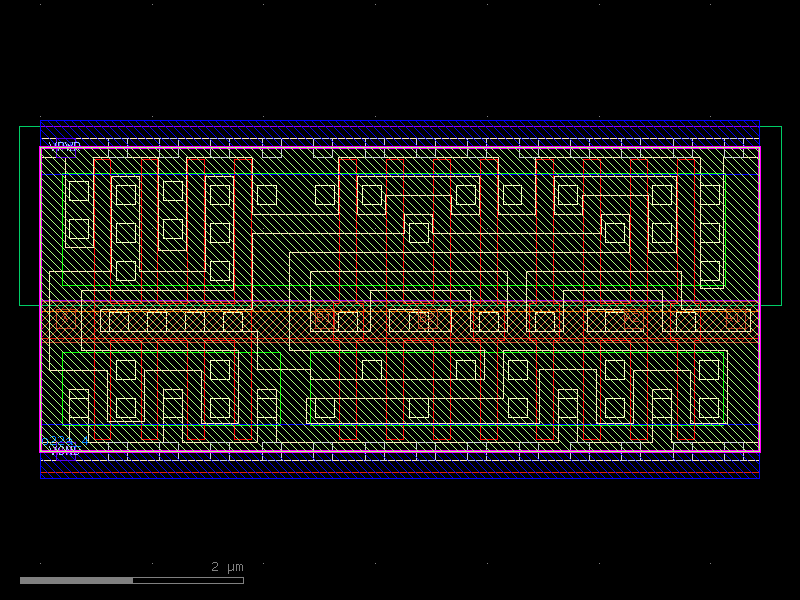This screenshot has height=600, width=800.
Task: Select the bottom-left contact square
Action: 78,408
